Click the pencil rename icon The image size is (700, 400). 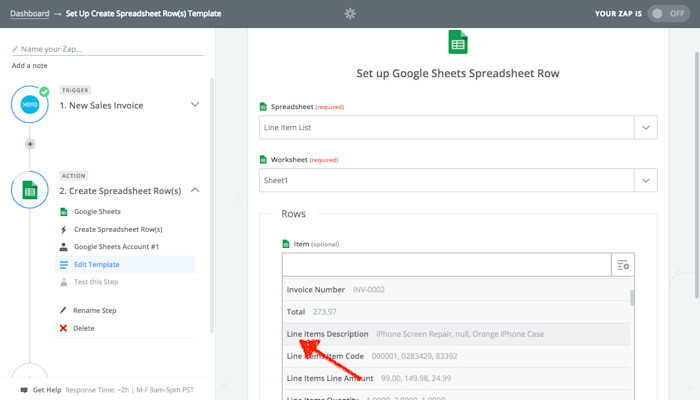[x=63, y=310]
